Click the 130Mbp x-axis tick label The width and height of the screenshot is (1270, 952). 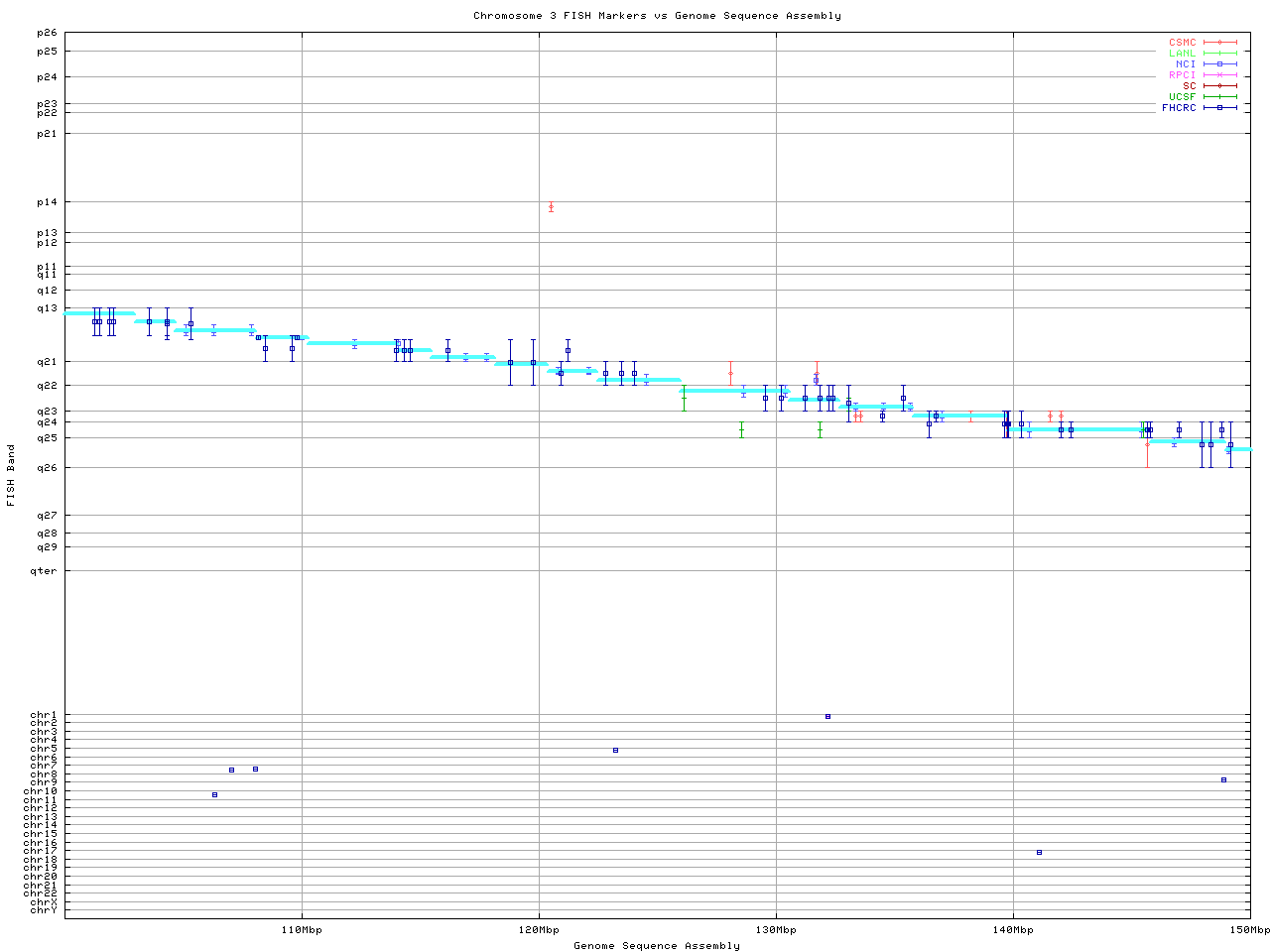pos(776,930)
